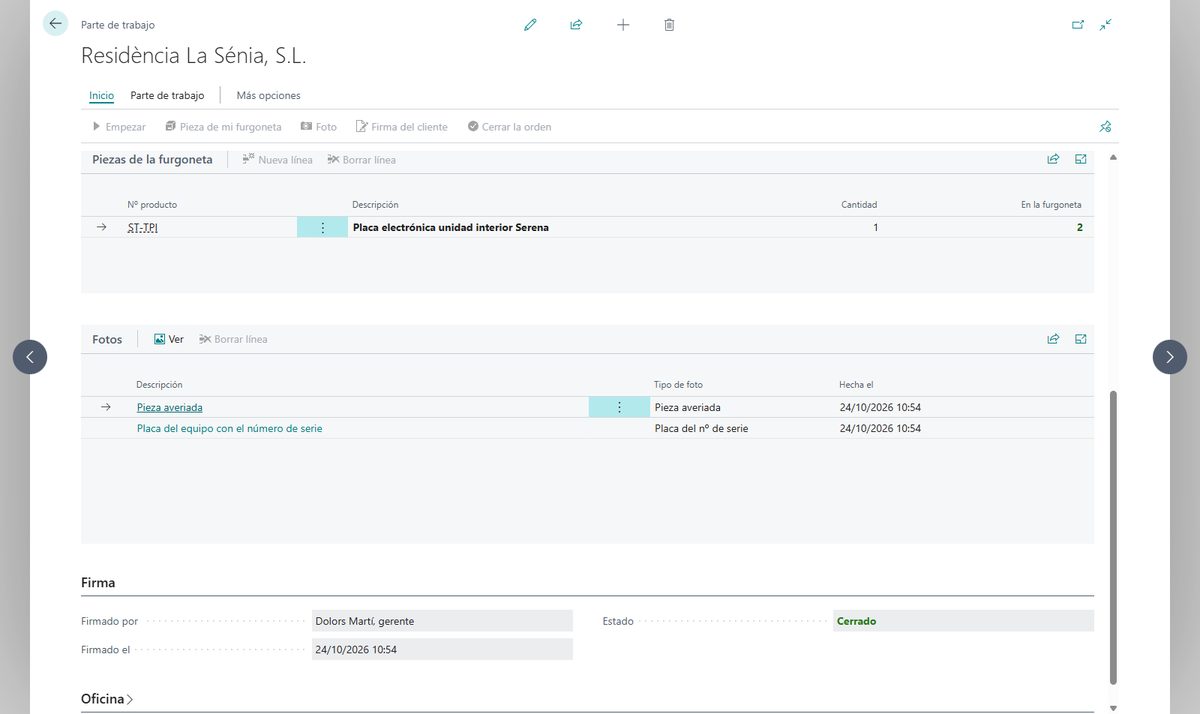Collapse the Firma section header
Viewport: 1200px width, 714px height.
(x=98, y=582)
